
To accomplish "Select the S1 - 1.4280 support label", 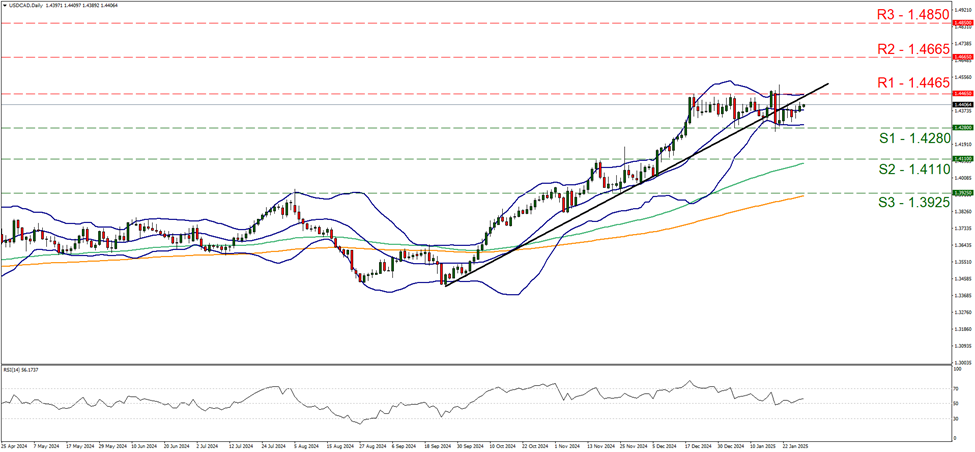I will 885,137.
